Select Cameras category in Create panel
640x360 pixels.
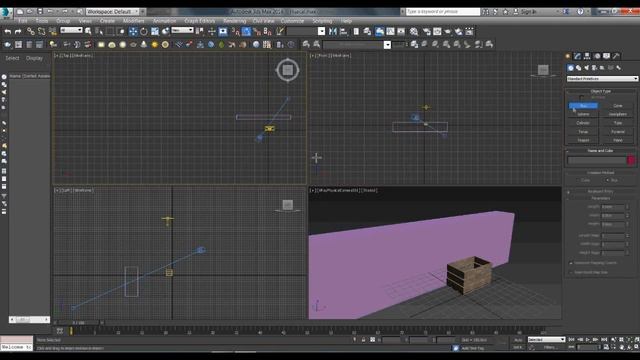point(594,68)
